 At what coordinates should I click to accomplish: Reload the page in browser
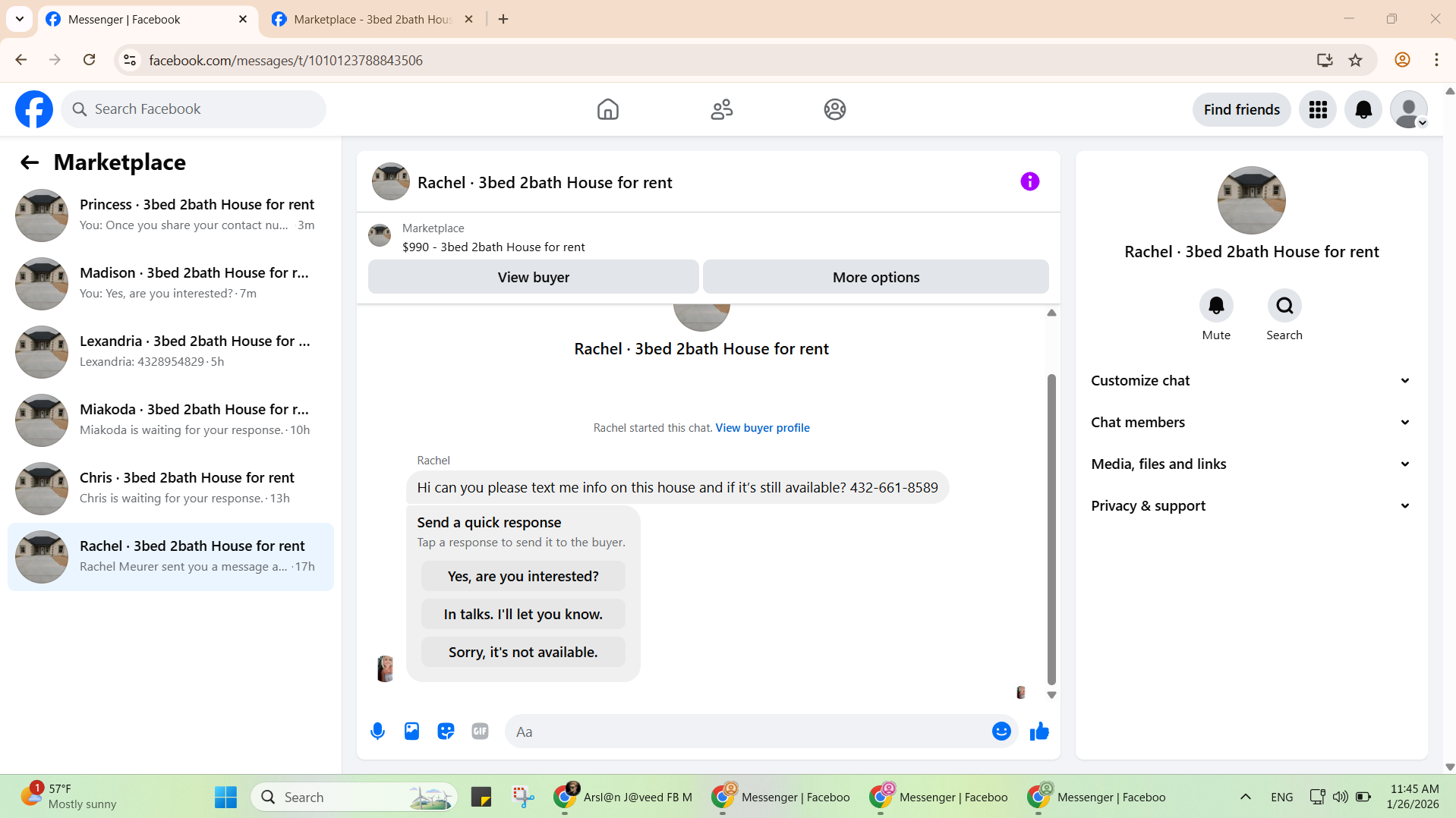click(89, 60)
